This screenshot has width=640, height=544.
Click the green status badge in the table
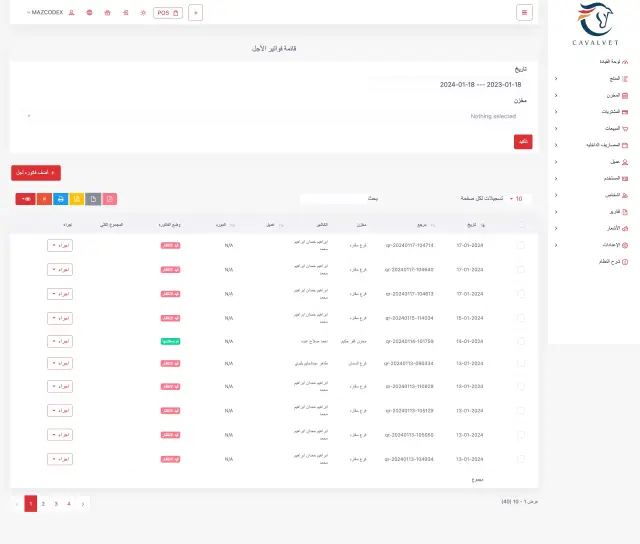pos(171,341)
